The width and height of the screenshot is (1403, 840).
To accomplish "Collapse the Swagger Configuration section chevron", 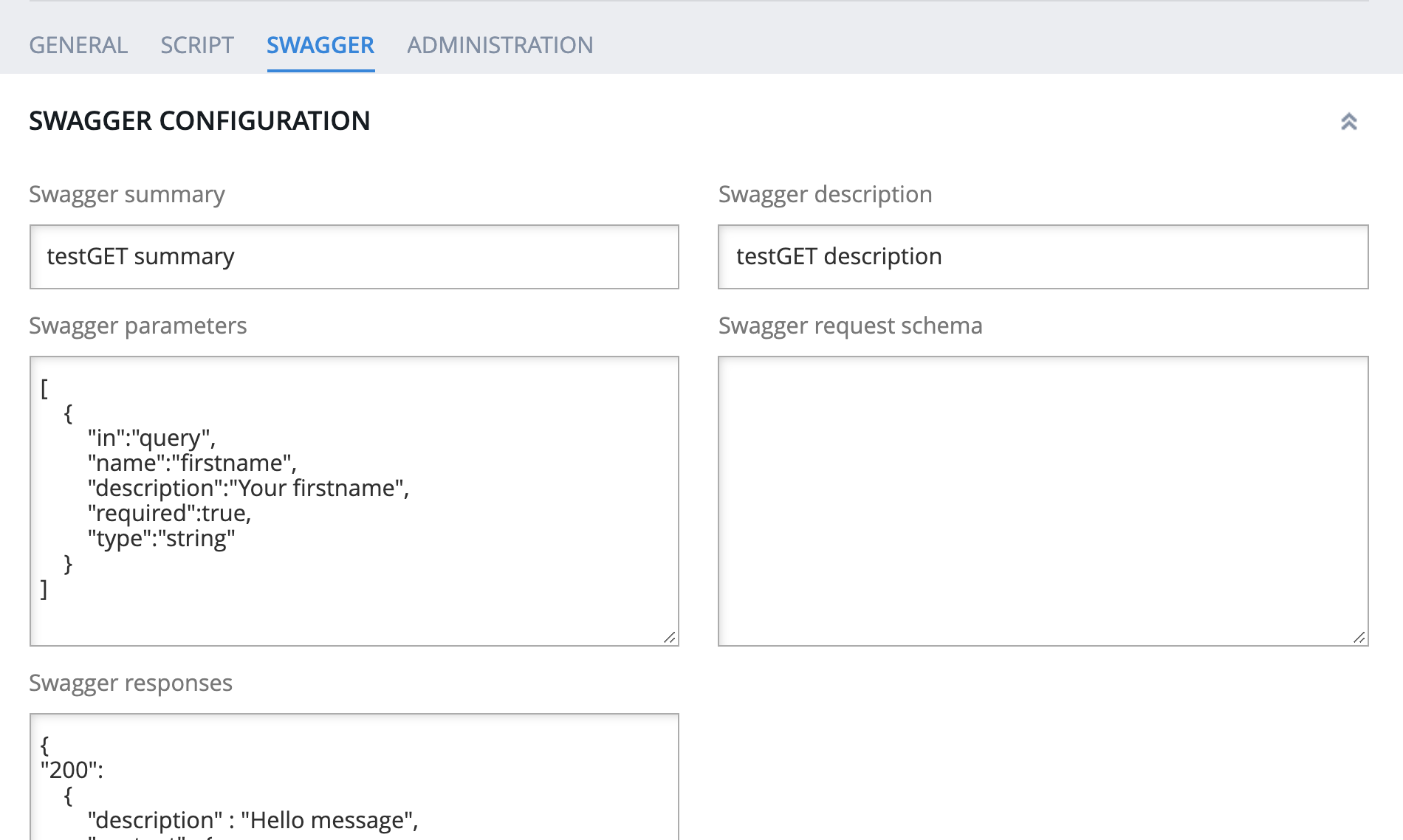I will 1348,122.
